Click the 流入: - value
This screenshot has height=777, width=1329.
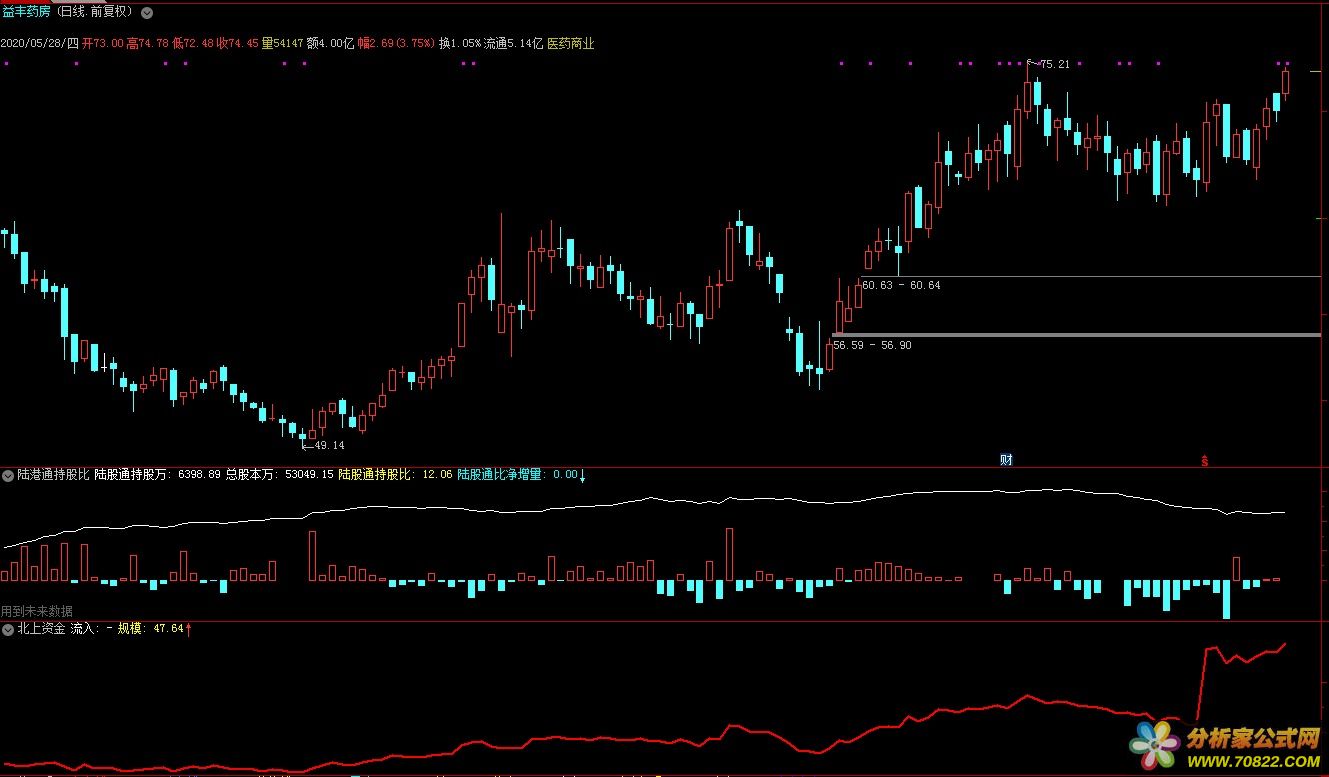[91, 629]
